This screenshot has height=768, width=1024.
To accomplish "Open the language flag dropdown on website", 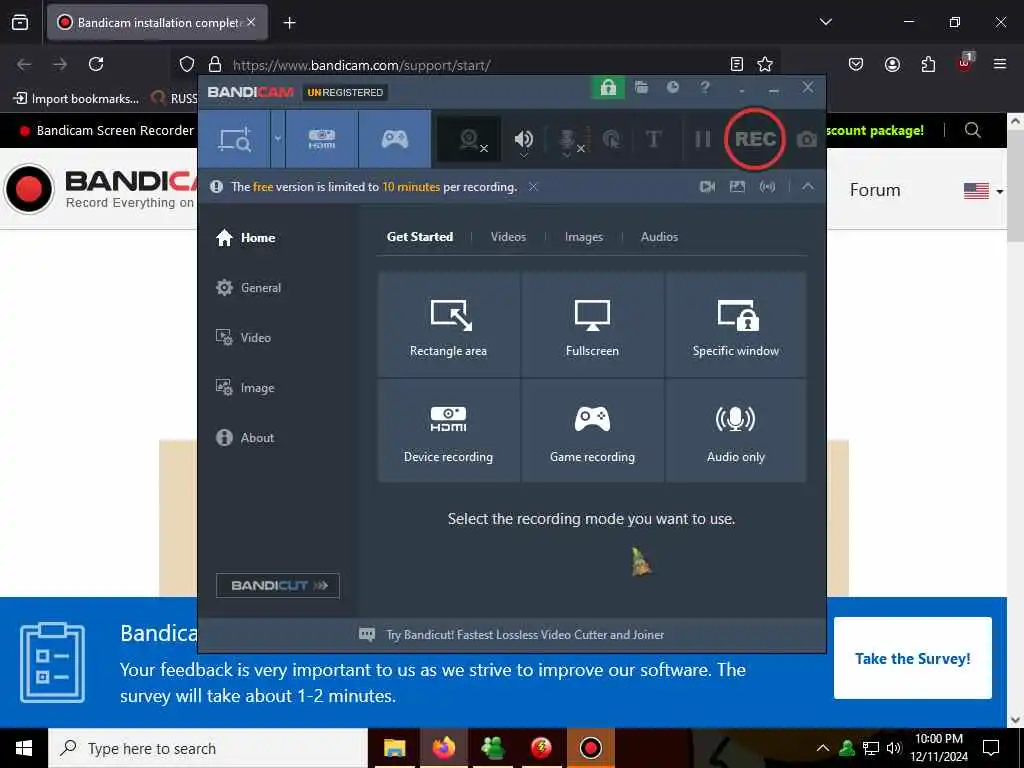I will [x=984, y=191].
